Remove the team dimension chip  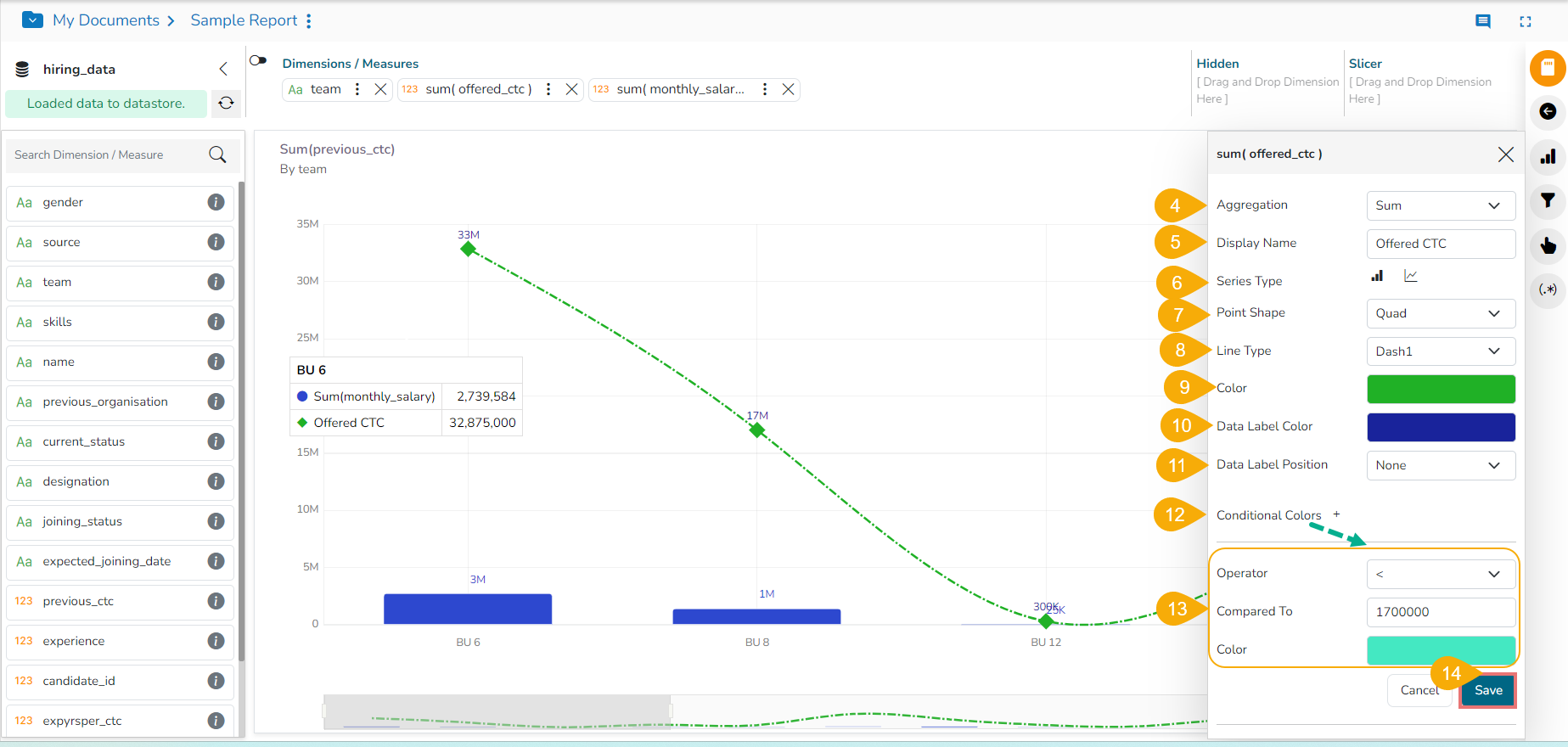point(380,89)
